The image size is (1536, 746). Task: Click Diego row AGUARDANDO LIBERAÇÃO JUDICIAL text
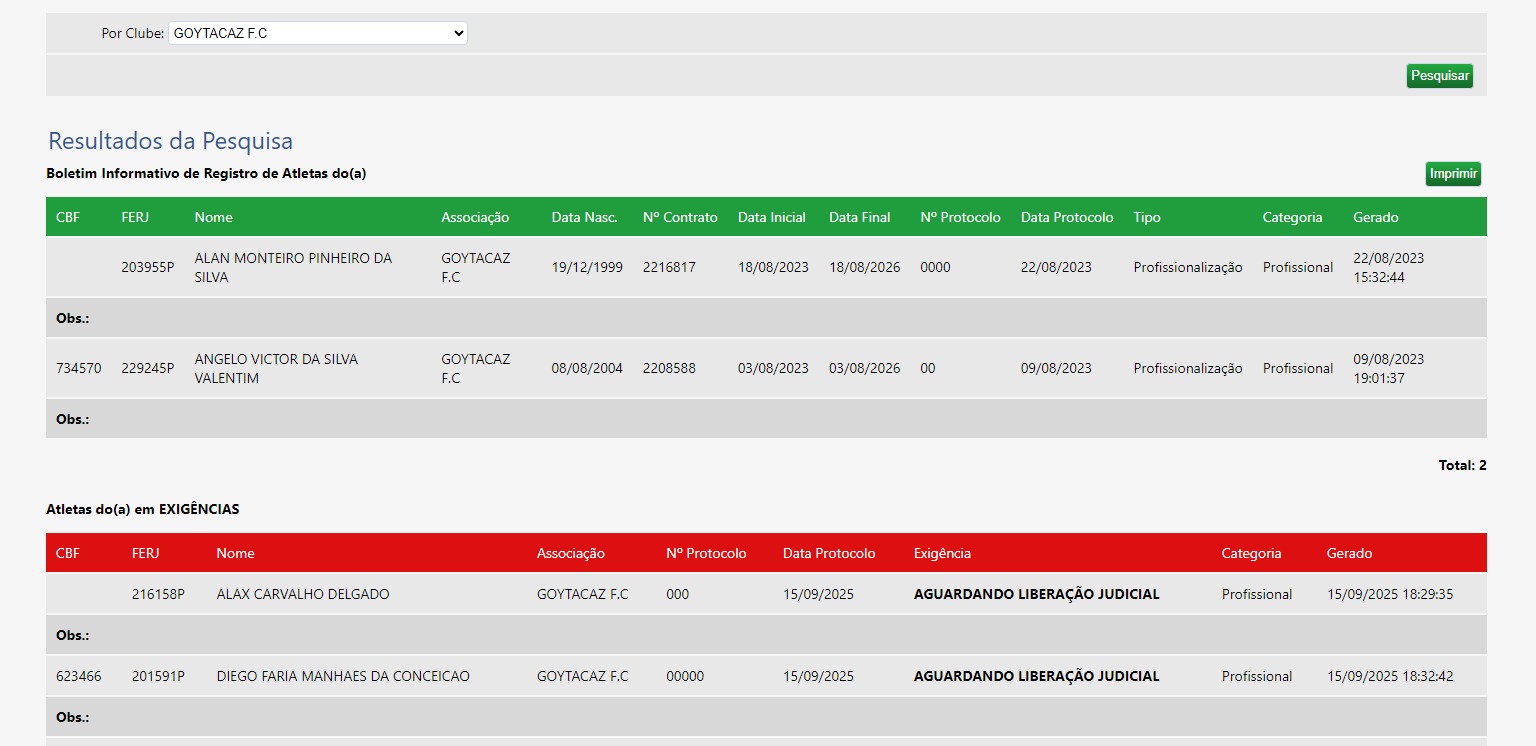tap(1037, 676)
